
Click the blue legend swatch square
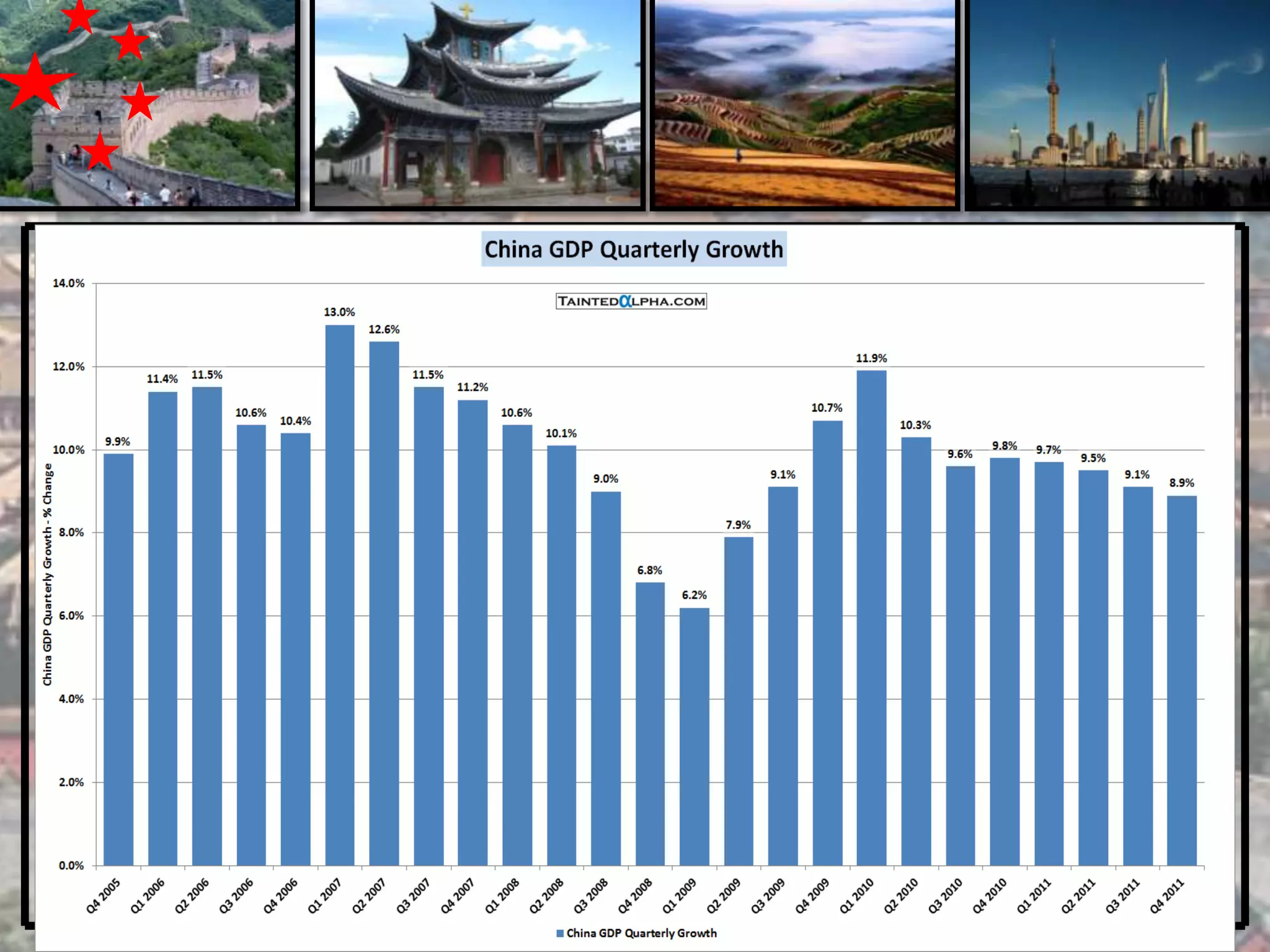560,933
